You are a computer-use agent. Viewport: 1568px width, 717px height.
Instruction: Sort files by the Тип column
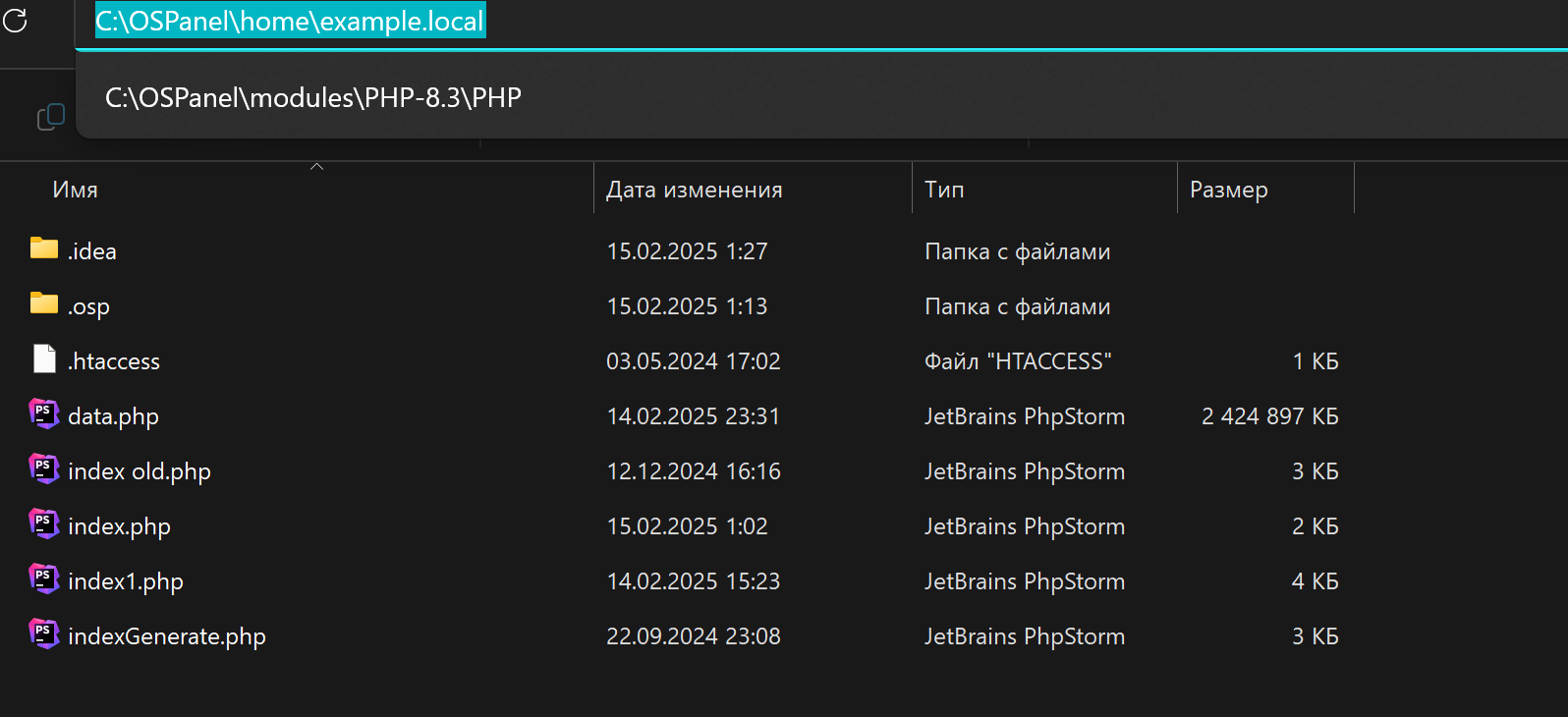[x=944, y=190]
